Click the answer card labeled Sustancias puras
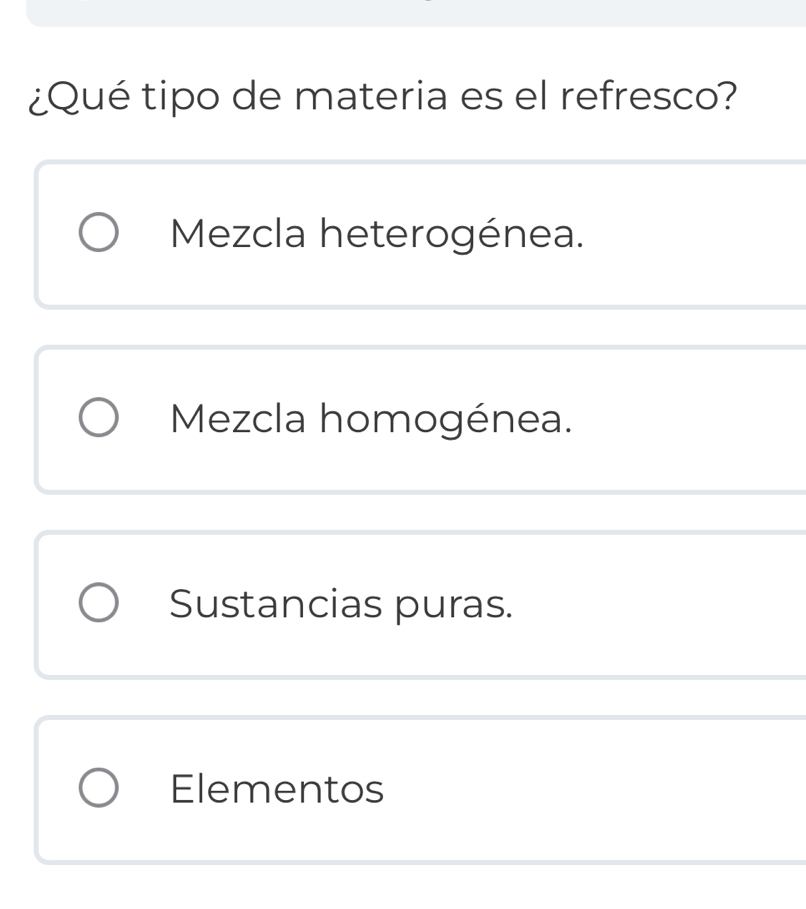806x909 pixels. (x=400, y=605)
